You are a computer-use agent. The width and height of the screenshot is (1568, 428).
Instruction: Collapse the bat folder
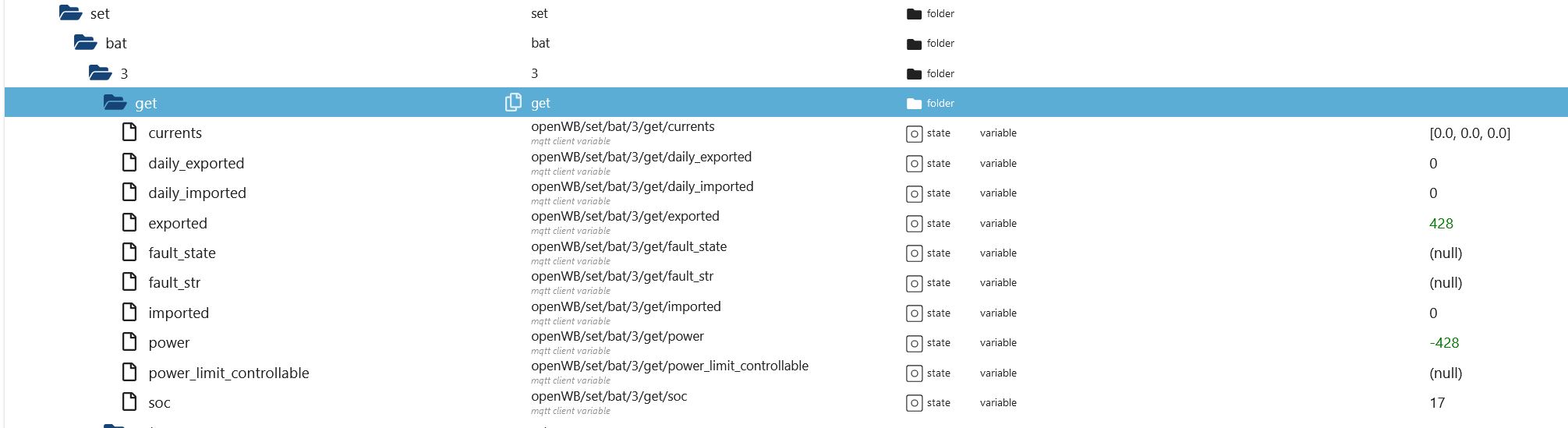(x=86, y=42)
